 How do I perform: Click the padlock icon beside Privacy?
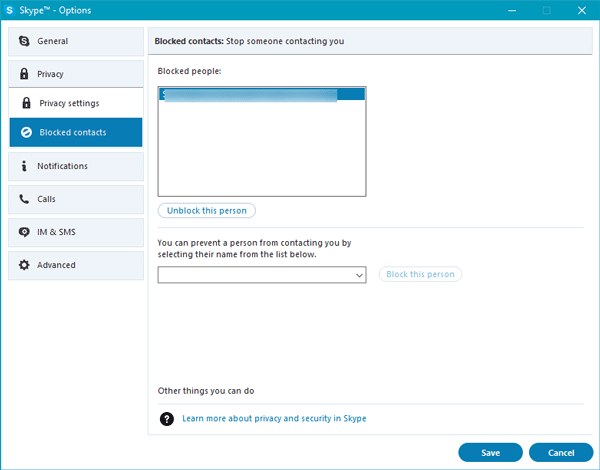pyautogui.click(x=24, y=74)
